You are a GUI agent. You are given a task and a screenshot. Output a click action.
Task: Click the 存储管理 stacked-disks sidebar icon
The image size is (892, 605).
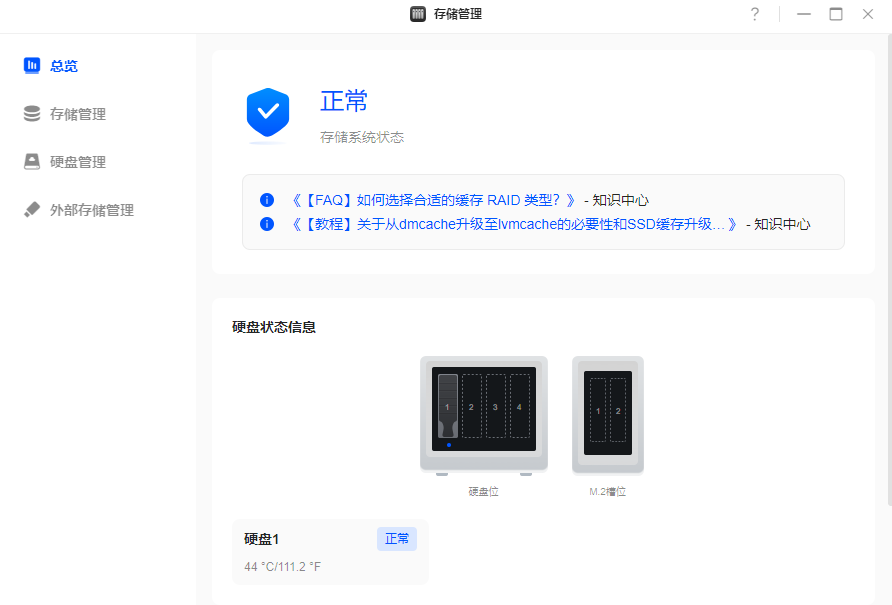tap(32, 114)
